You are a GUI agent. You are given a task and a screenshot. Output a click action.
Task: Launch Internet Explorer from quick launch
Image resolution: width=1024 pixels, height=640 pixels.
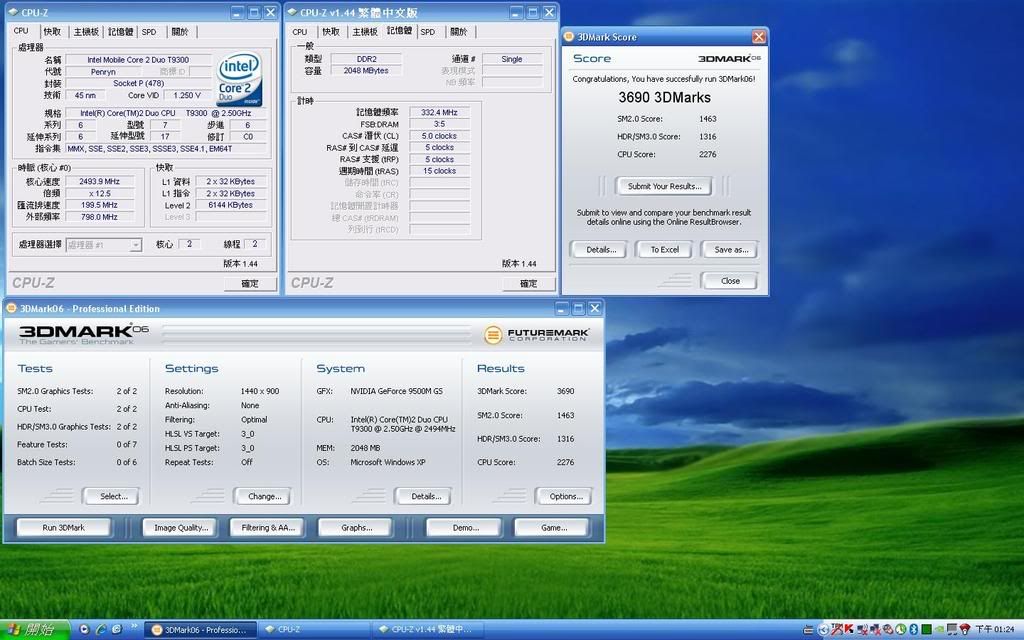pyautogui.click(x=101, y=630)
